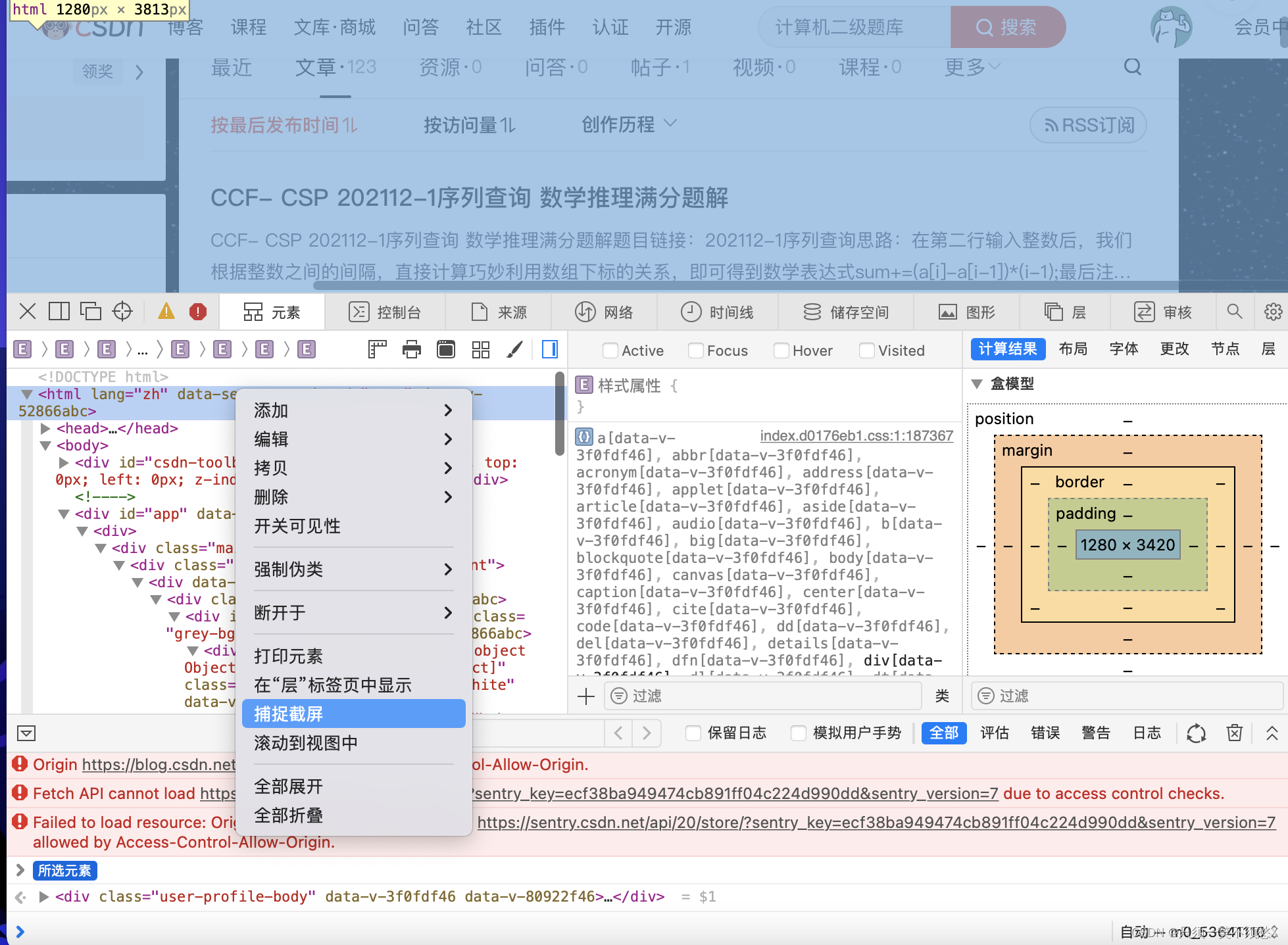Viewport: 1288px width, 945px height.
Task: Click the 全部 console filter button
Action: (943, 733)
